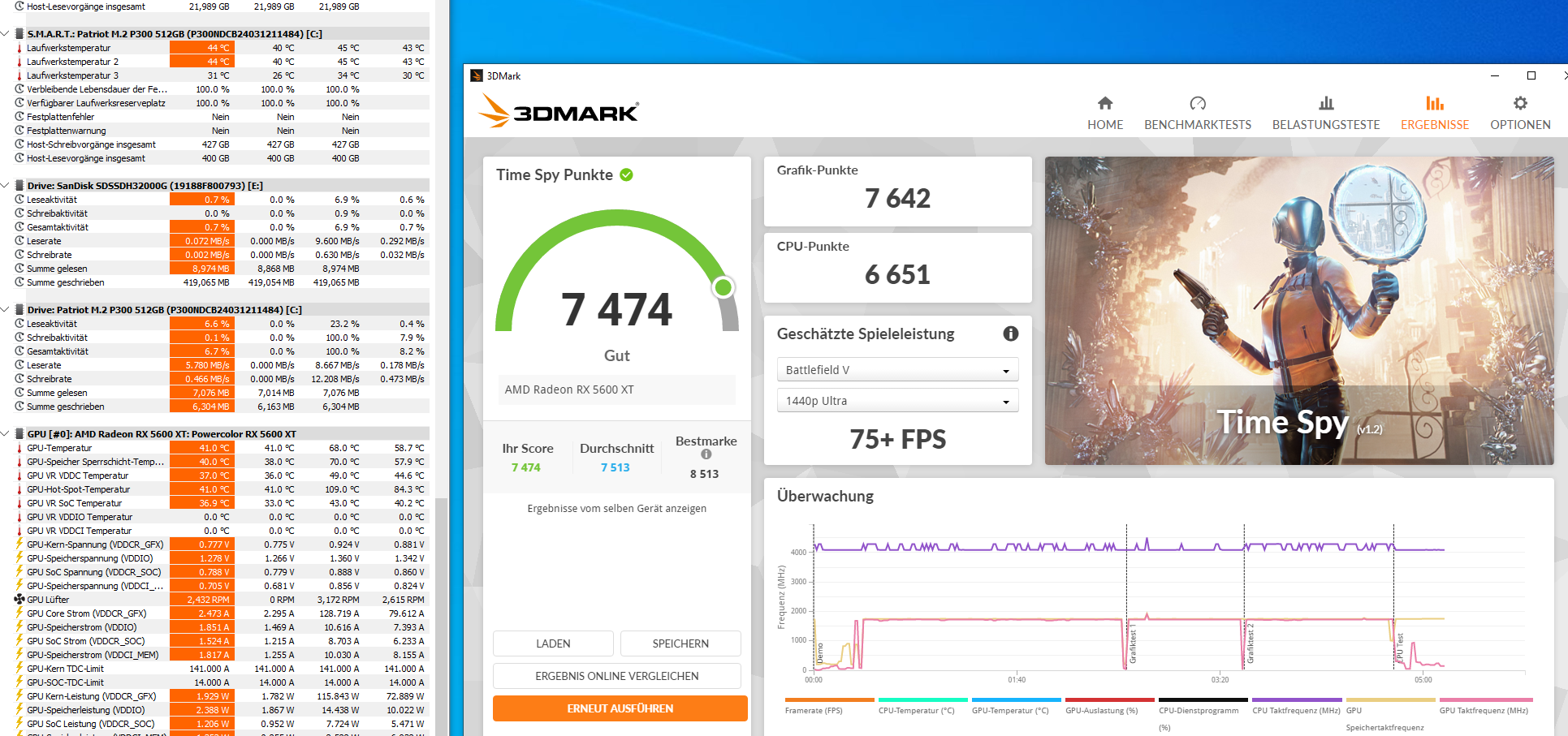Click the Grafik-Punkte 7 642 value
The height and width of the screenshot is (736, 1568).
point(897,198)
